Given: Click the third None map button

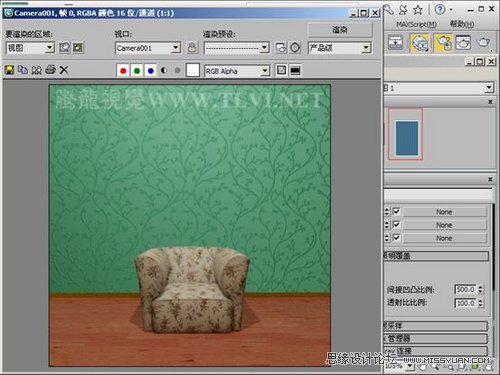Looking at the screenshot, I should tap(445, 238).
